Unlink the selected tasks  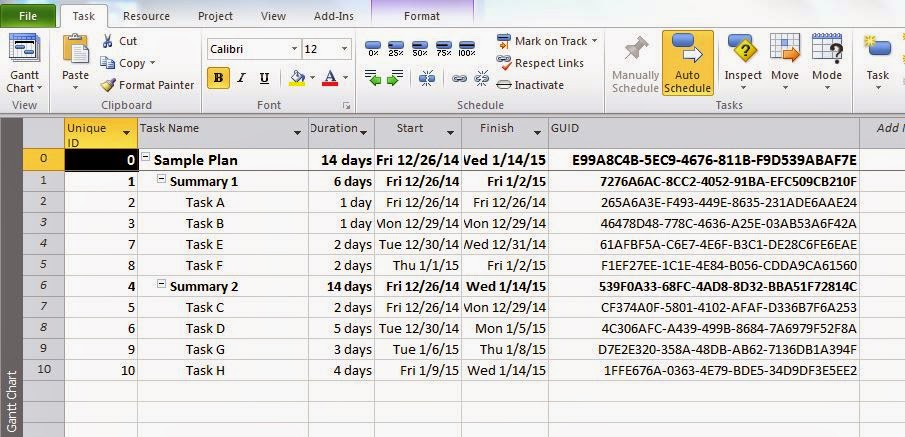pos(481,78)
